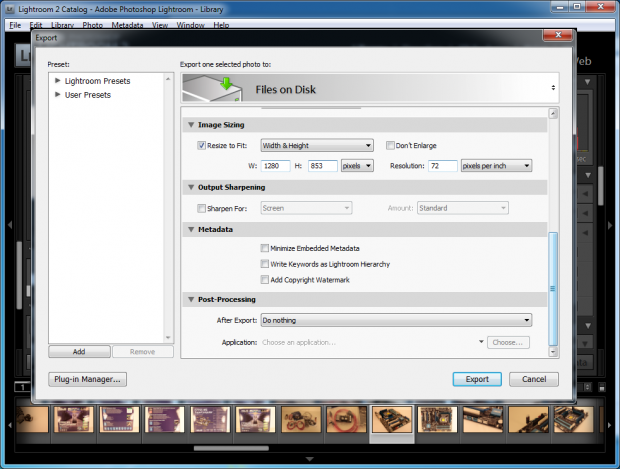The height and width of the screenshot is (469, 620).
Task: Open the export destination selector arrows
Action: pos(553,88)
